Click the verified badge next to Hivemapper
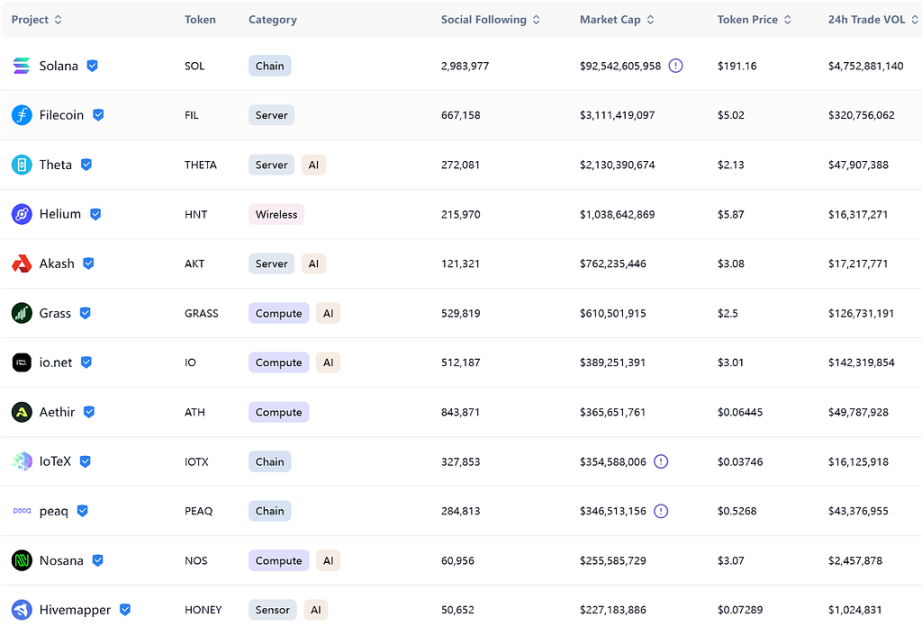Image resolution: width=922 pixels, height=626 pixels. pyautogui.click(x=125, y=610)
